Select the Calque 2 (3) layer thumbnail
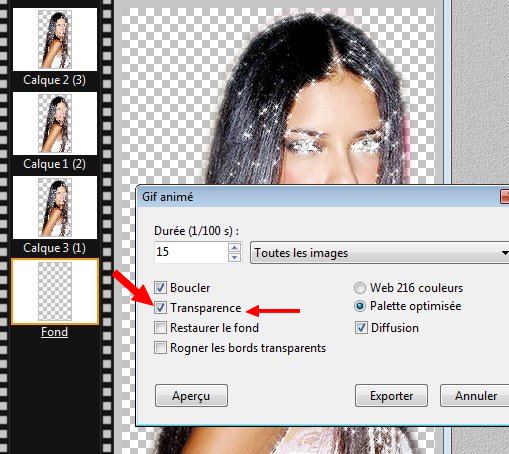Image resolution: width=509 pixels, height=454 pixels. (55, 39)
